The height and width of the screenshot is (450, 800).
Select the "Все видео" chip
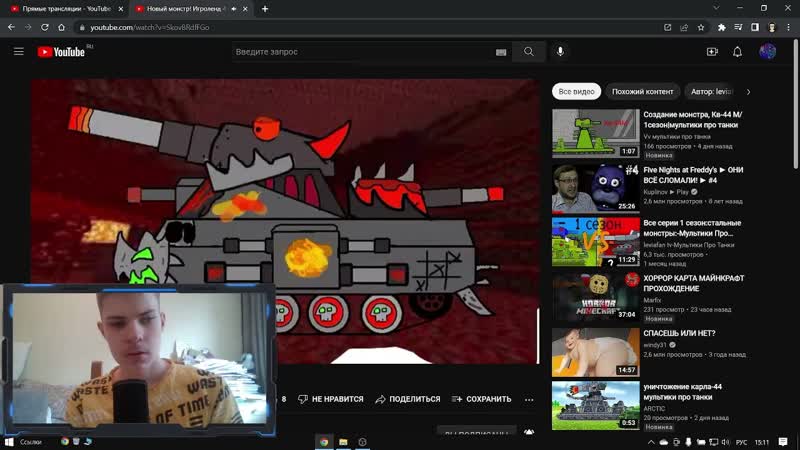(x=576, y=92)
